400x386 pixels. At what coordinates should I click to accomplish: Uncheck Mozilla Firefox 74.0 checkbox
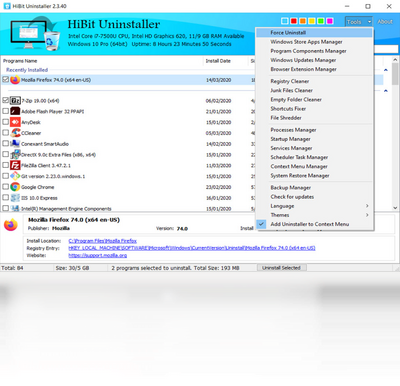coord(5,80)
